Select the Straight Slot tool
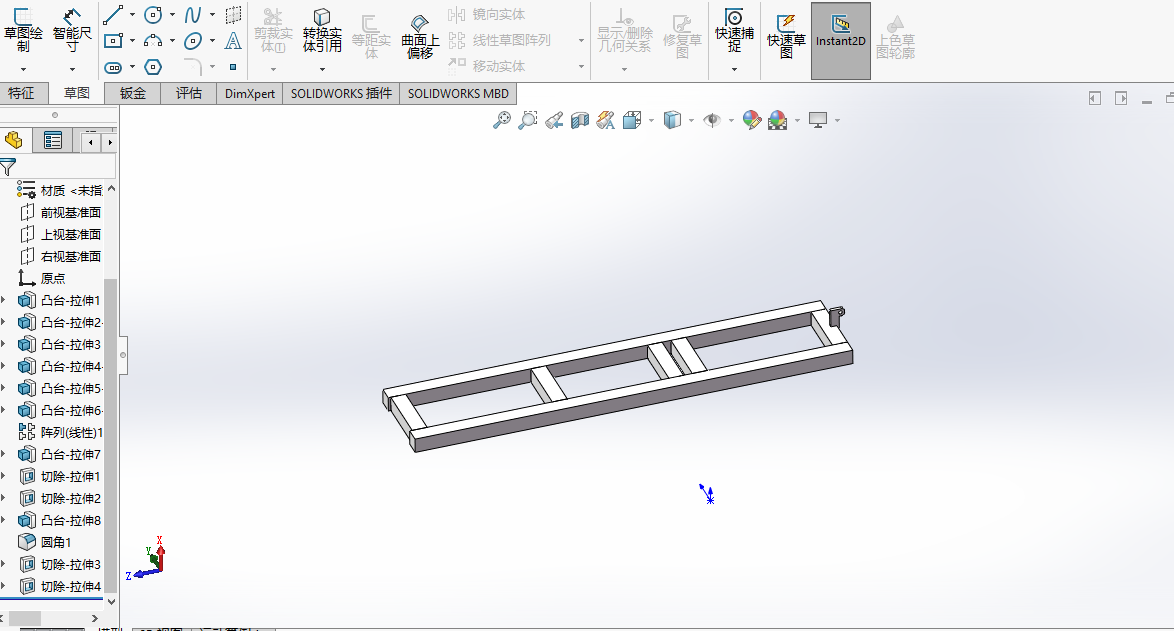 click(113, 67)
